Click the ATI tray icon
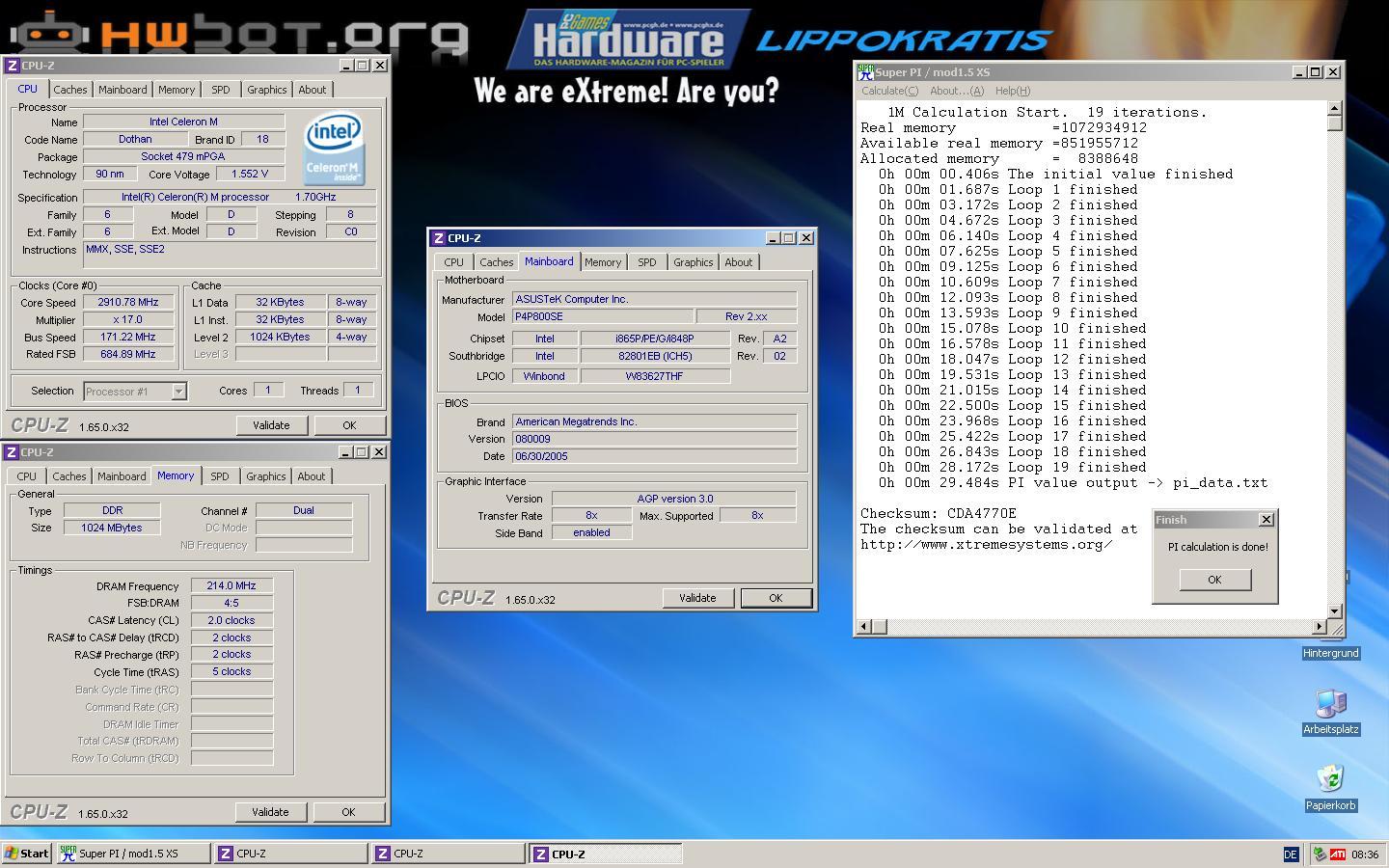Screen dimensions: 1389x868 coord(1338,854)
